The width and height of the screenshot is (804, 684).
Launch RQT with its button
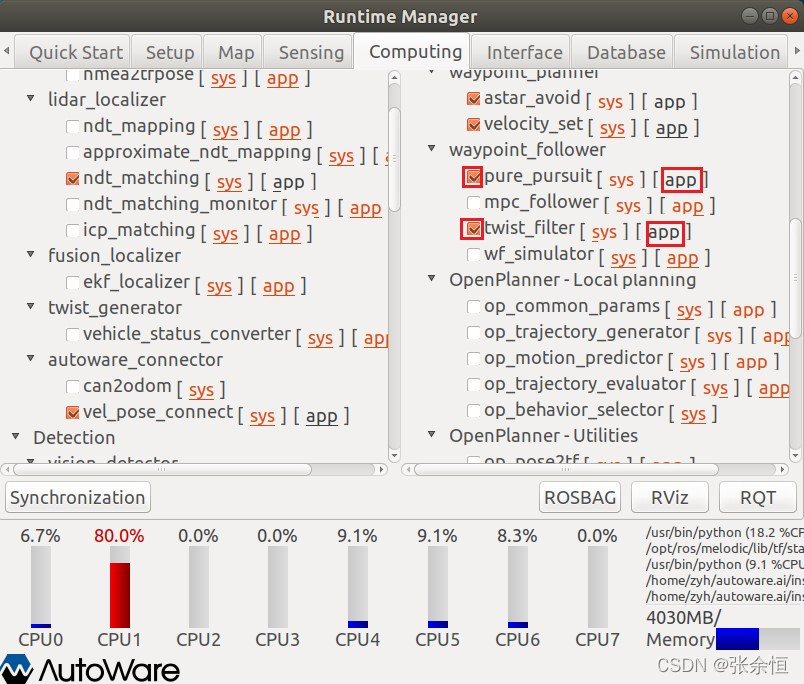pyautogui.click(x=758, y=497)
